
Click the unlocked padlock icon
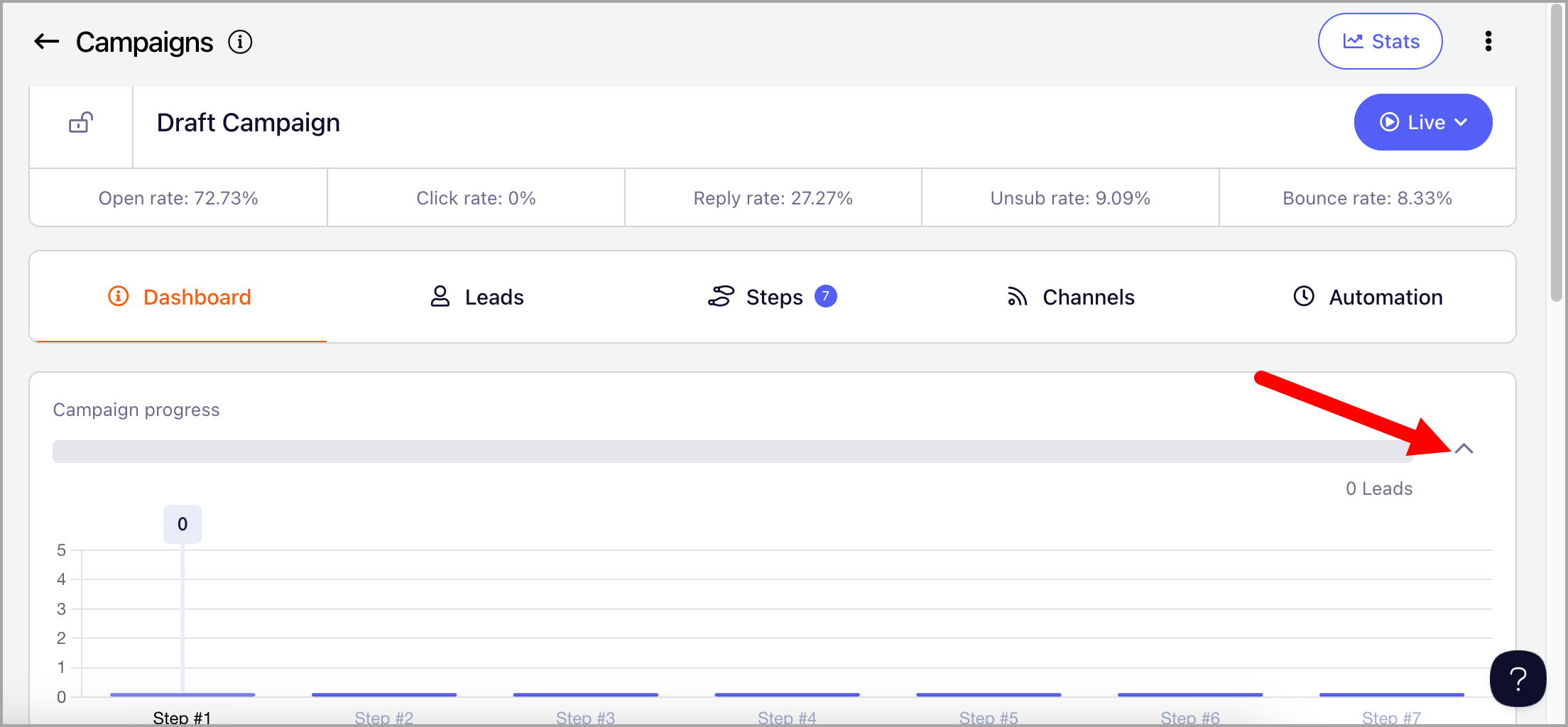coord(81,123)
